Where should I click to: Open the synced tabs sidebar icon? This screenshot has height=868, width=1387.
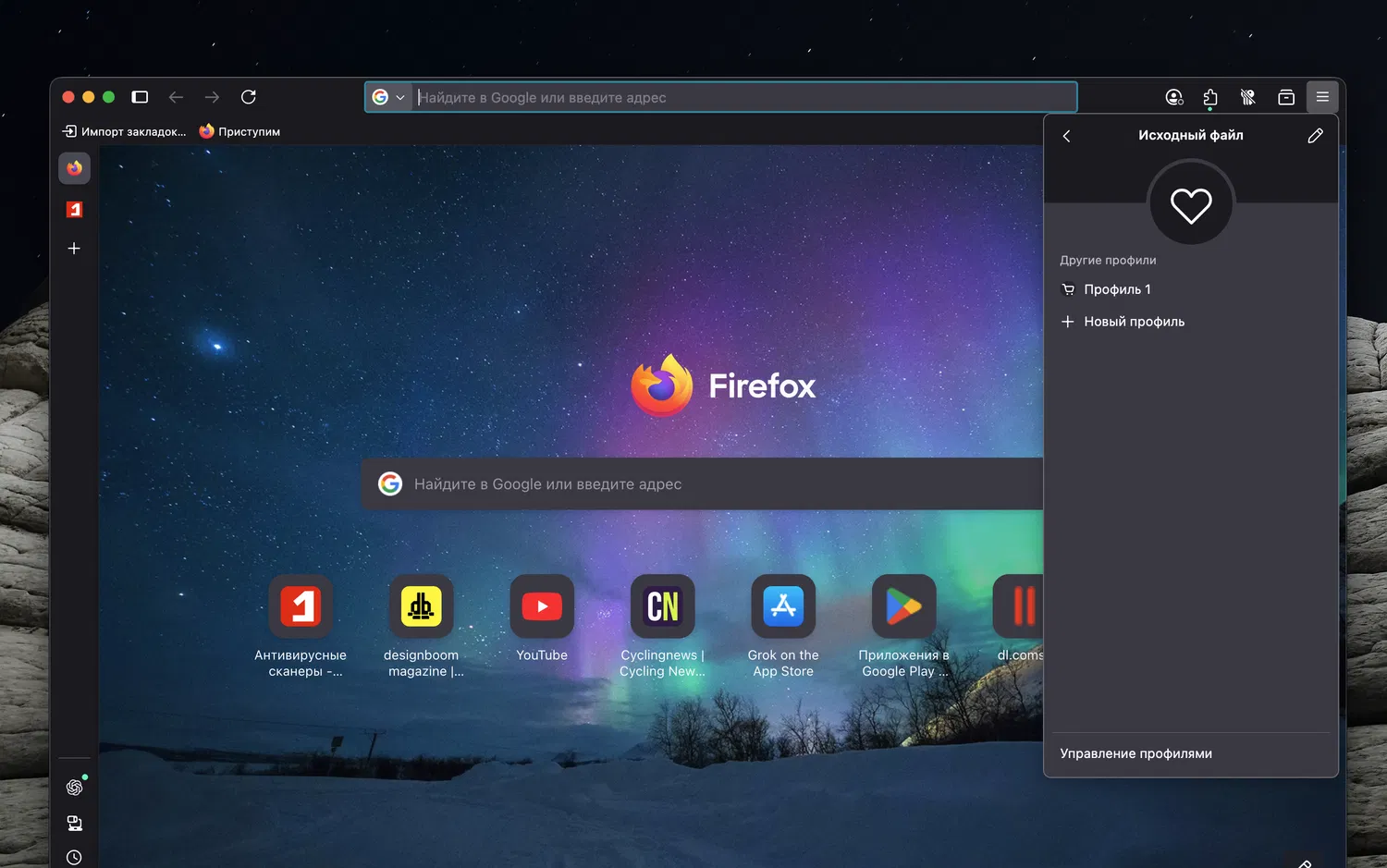coord(75,823)
